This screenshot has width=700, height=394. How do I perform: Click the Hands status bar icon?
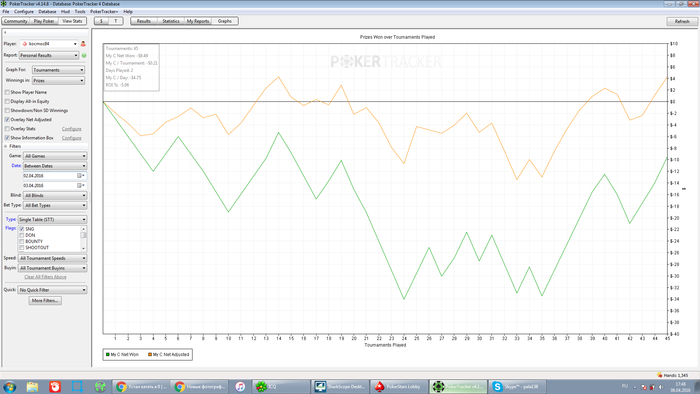point(659,375)
